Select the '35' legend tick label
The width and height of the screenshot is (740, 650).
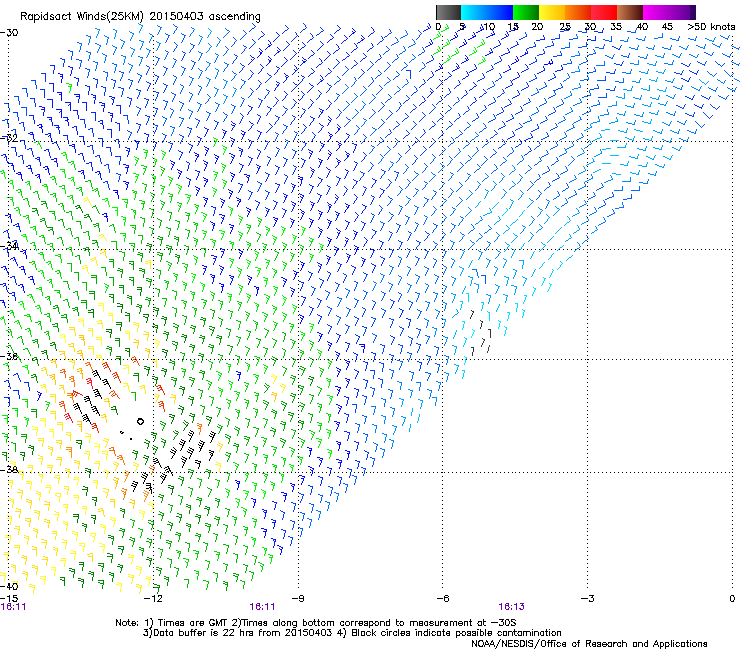(616, 27)
